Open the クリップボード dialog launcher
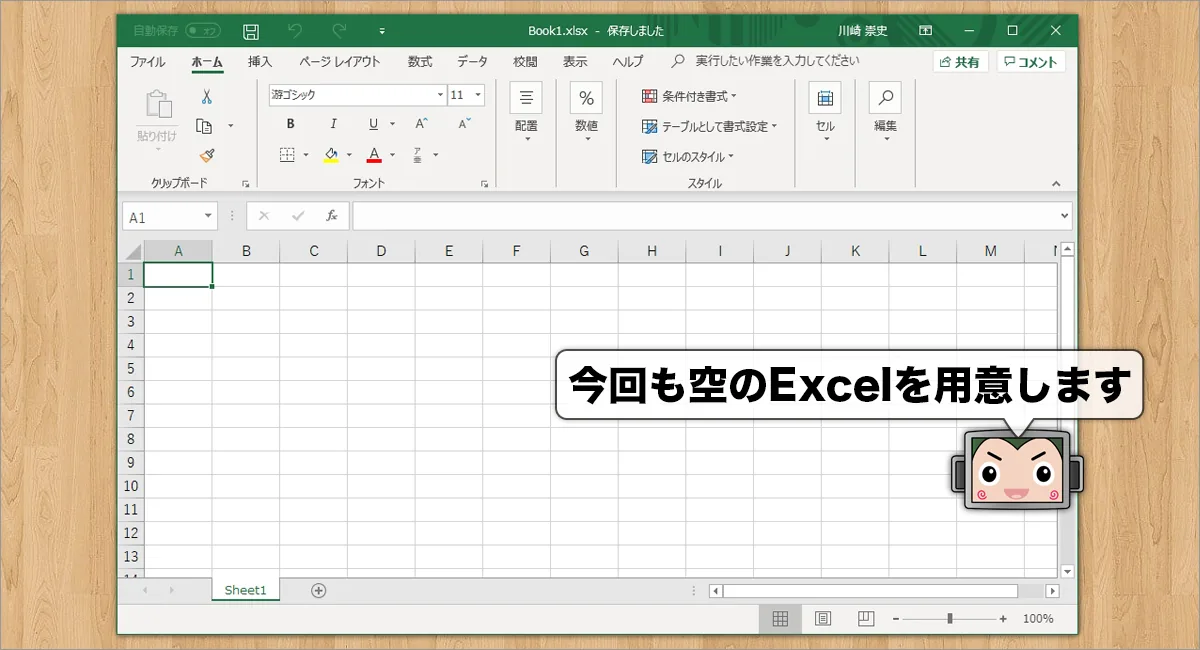Screen dimensions: 1200x650 coord(245,184)
